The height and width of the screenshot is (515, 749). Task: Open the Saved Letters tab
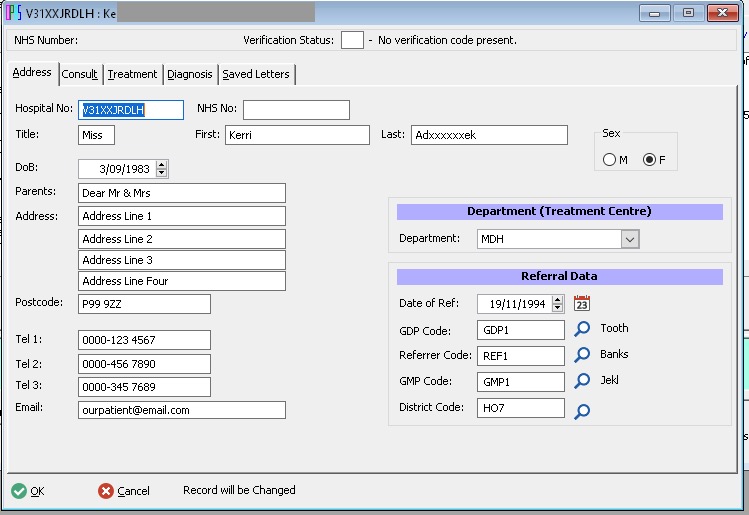[256, 75]
